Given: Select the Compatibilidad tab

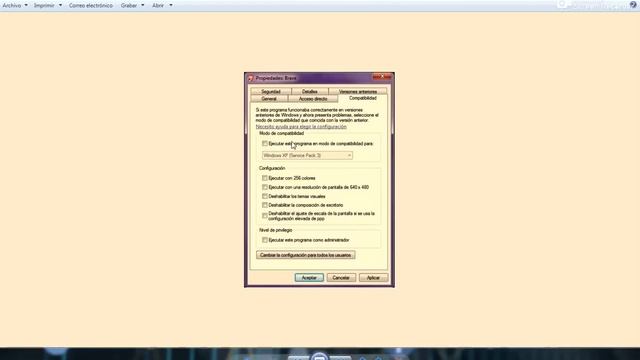Looking at the screenshot, I should pos(362,98).
